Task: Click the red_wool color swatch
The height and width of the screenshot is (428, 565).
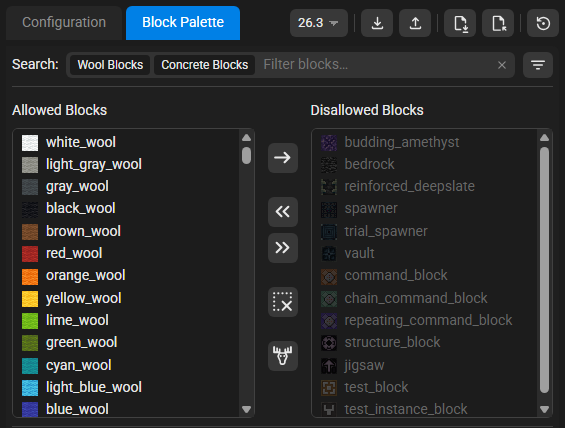Action: [x=30, y=254]
